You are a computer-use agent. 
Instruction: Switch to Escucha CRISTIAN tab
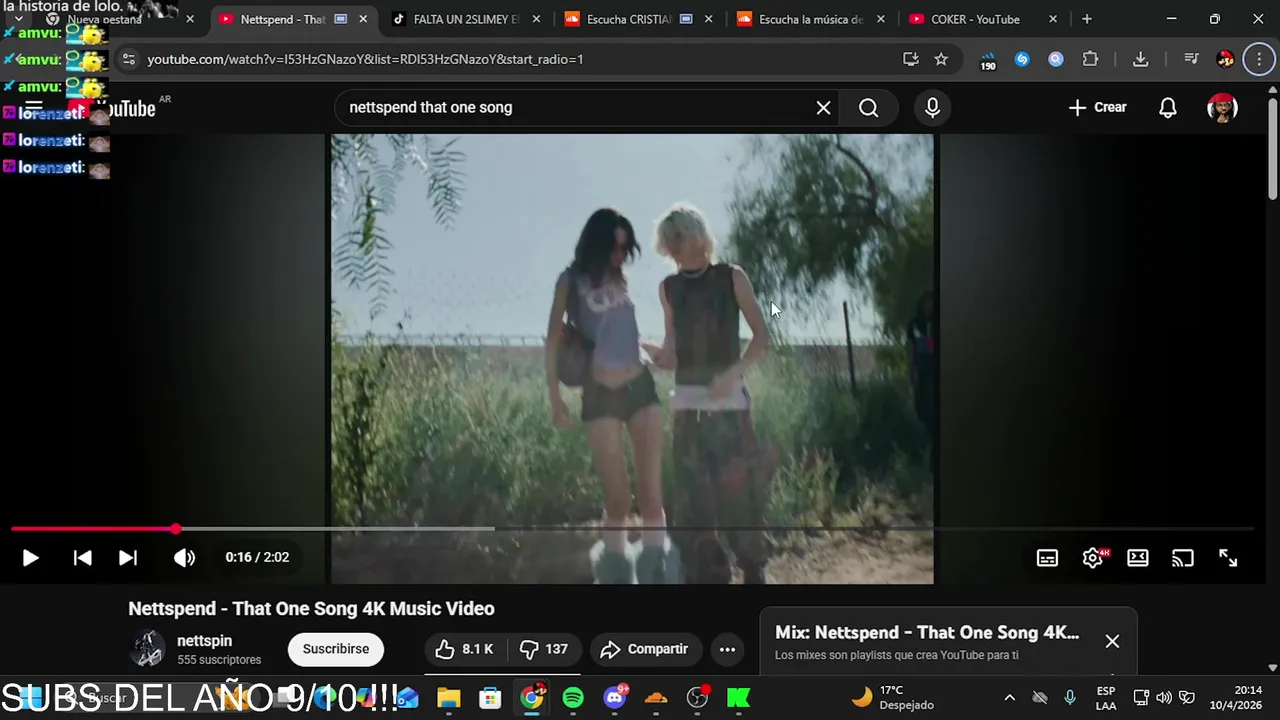628,19
